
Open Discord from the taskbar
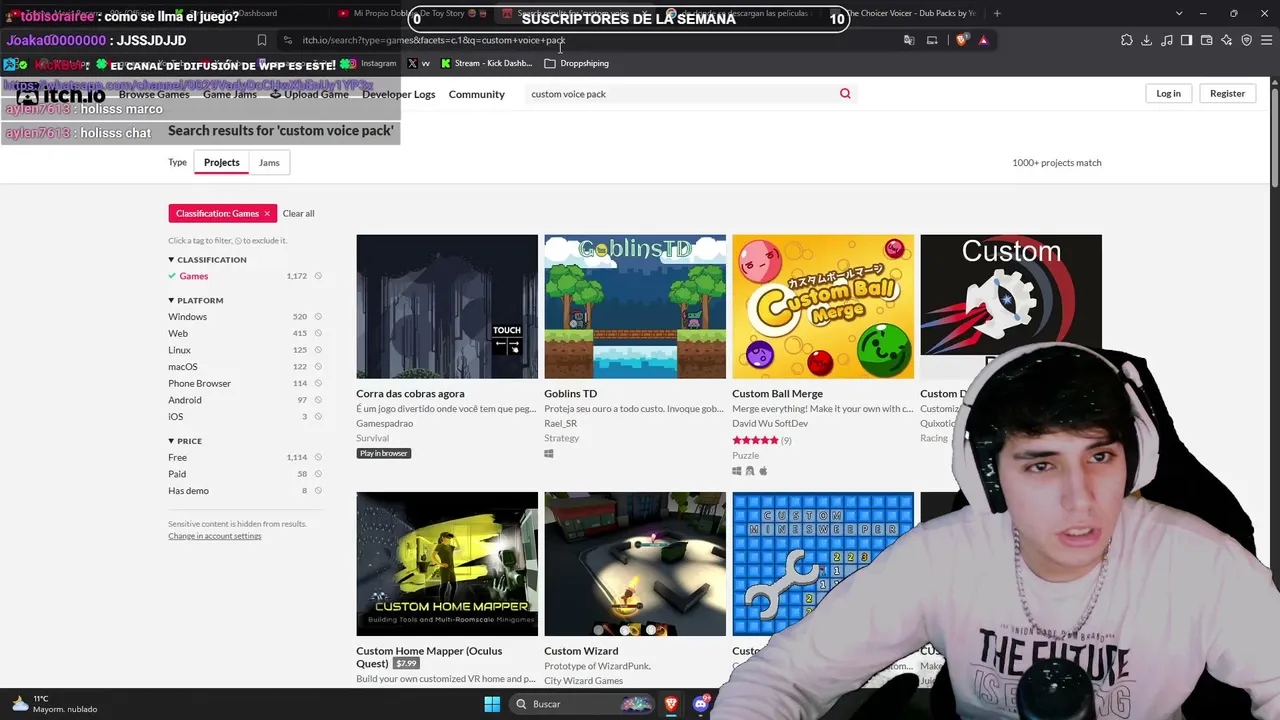(x=701, y=704)
